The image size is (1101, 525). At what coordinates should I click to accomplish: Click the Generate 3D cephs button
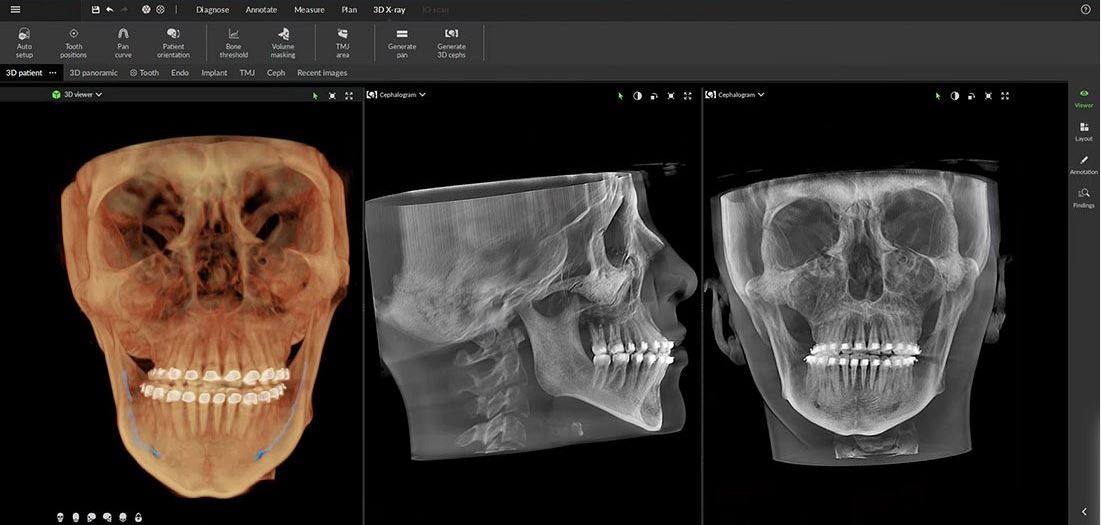(451, 42)
